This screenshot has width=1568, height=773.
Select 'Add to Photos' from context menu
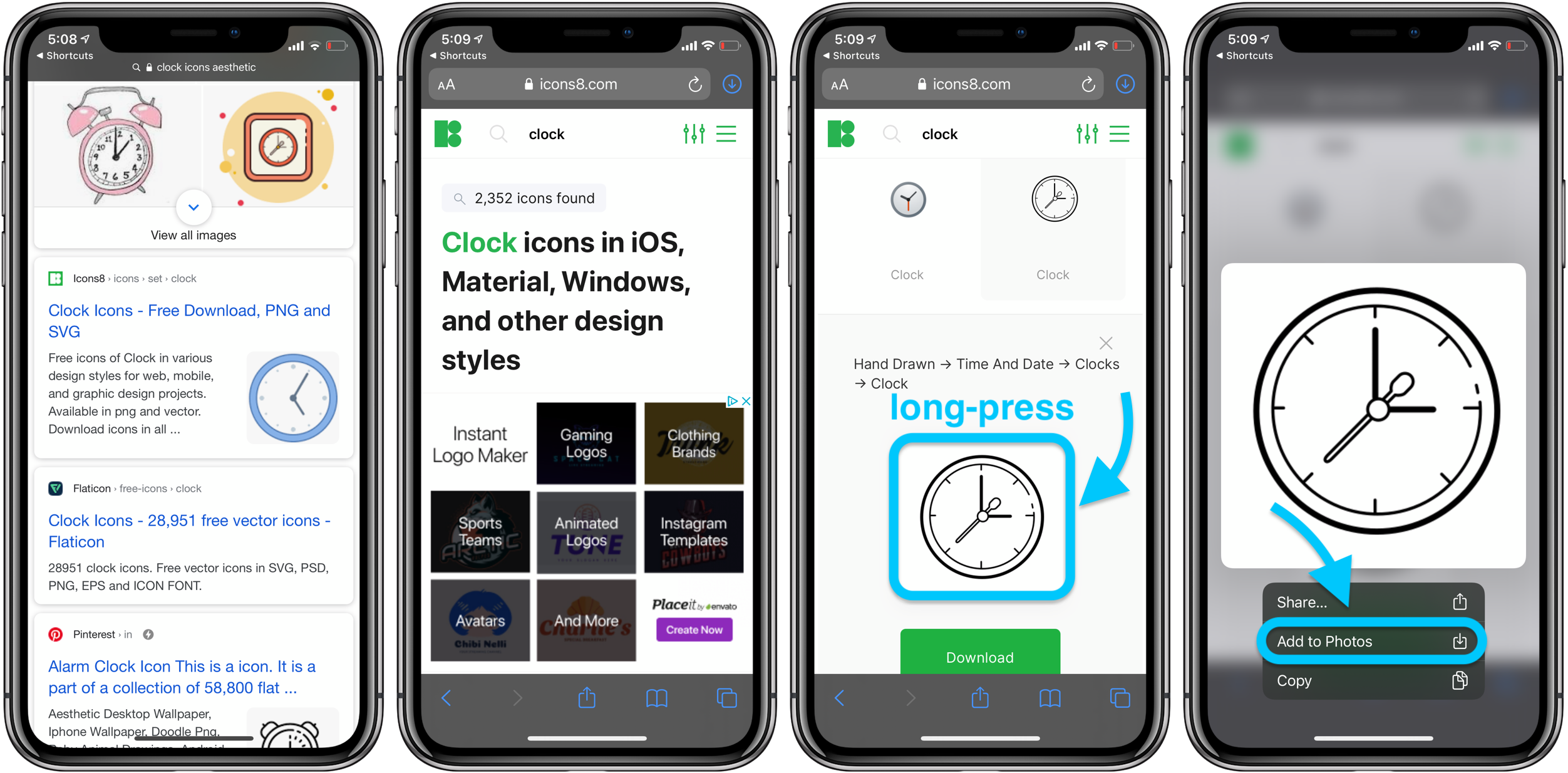click(x=1363, y=641)
